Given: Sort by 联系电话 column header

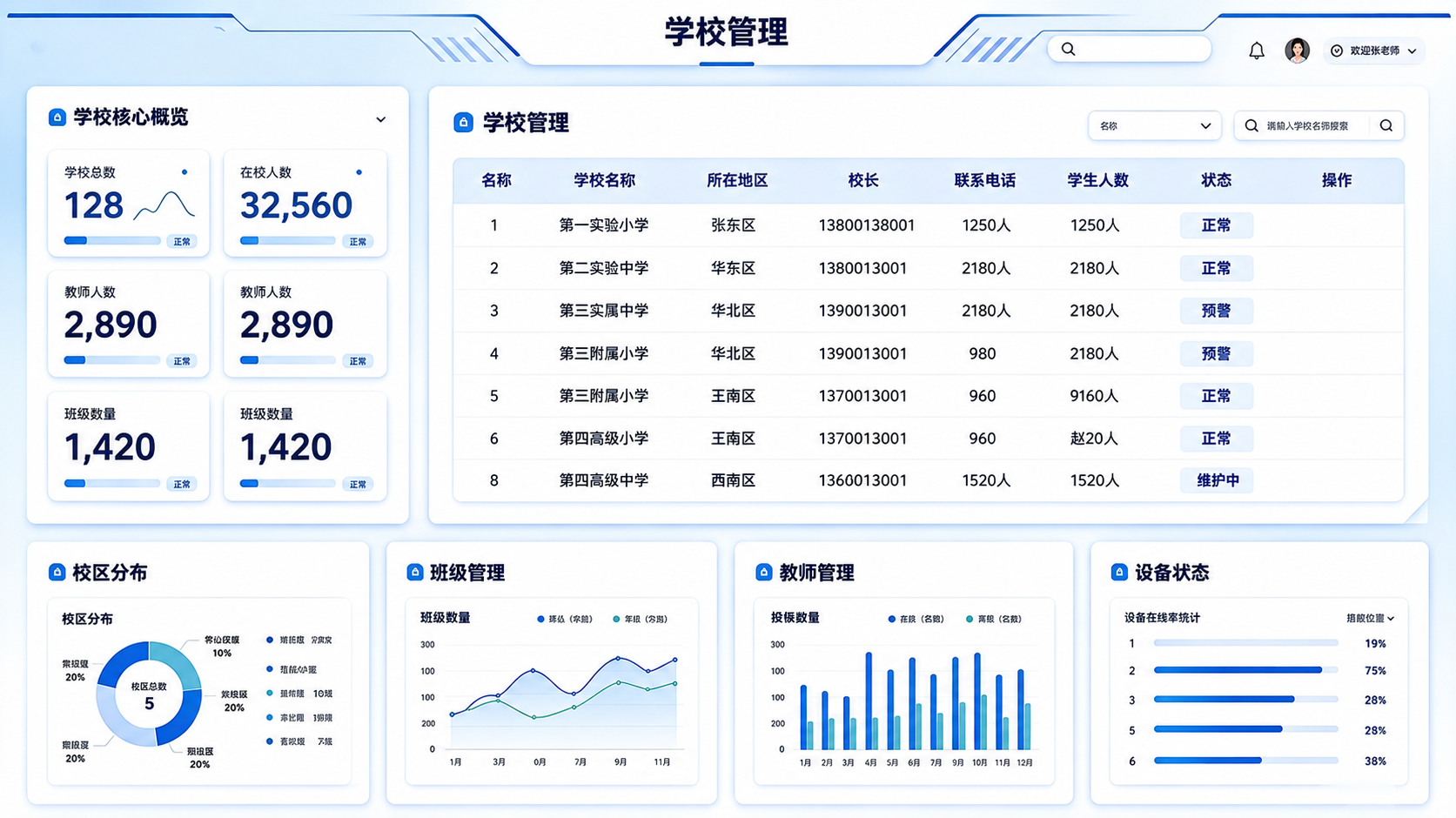Looking at the screenshot, I should 984,181.
